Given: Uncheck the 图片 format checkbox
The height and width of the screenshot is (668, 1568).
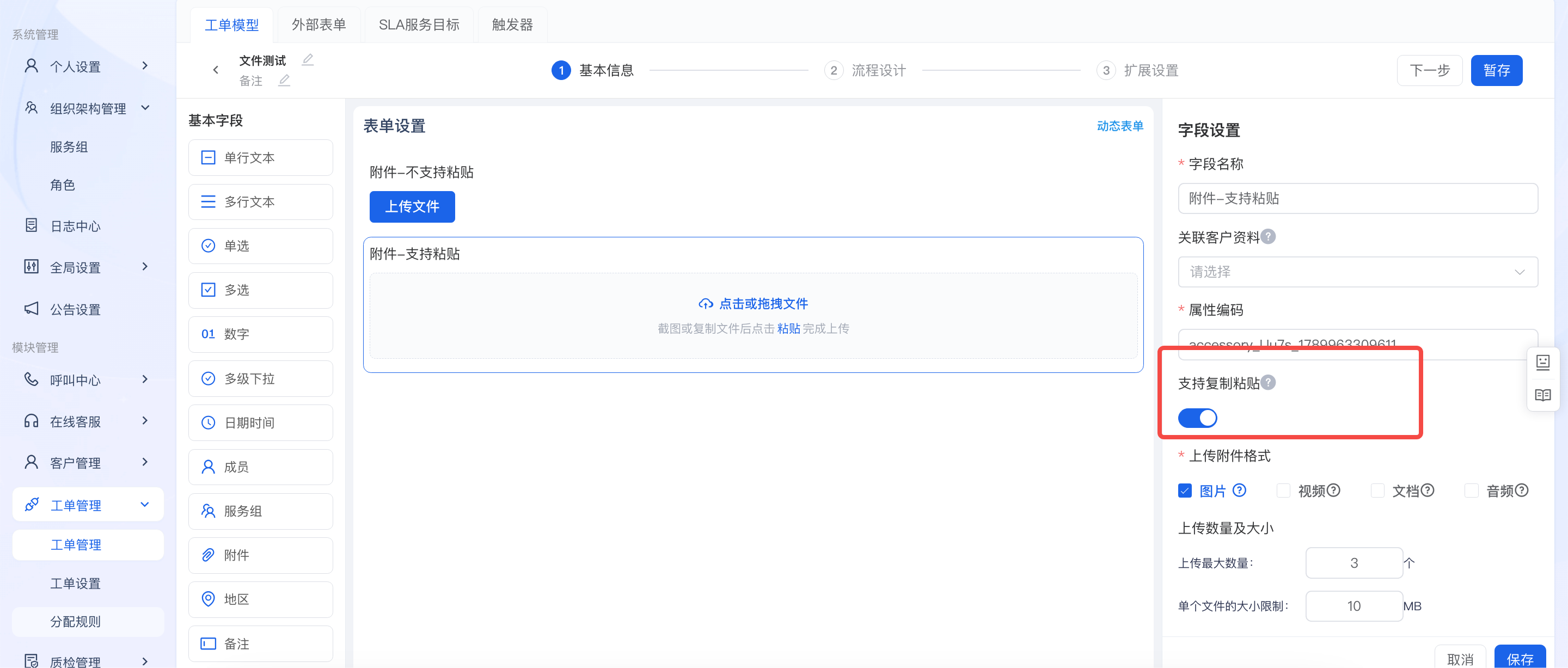Looking at the screenshot, I should [x=1185, y=491].
